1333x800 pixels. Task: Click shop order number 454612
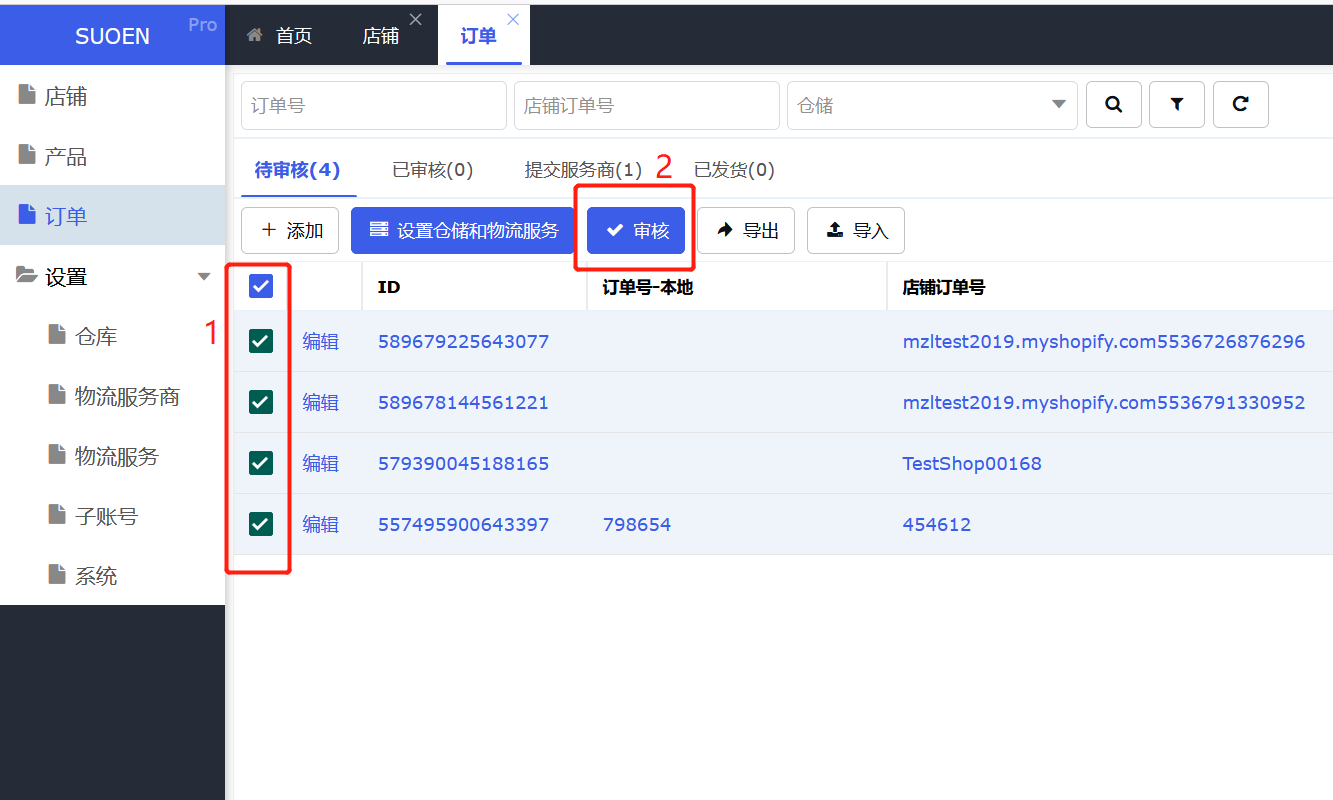(x=937, y=524)
